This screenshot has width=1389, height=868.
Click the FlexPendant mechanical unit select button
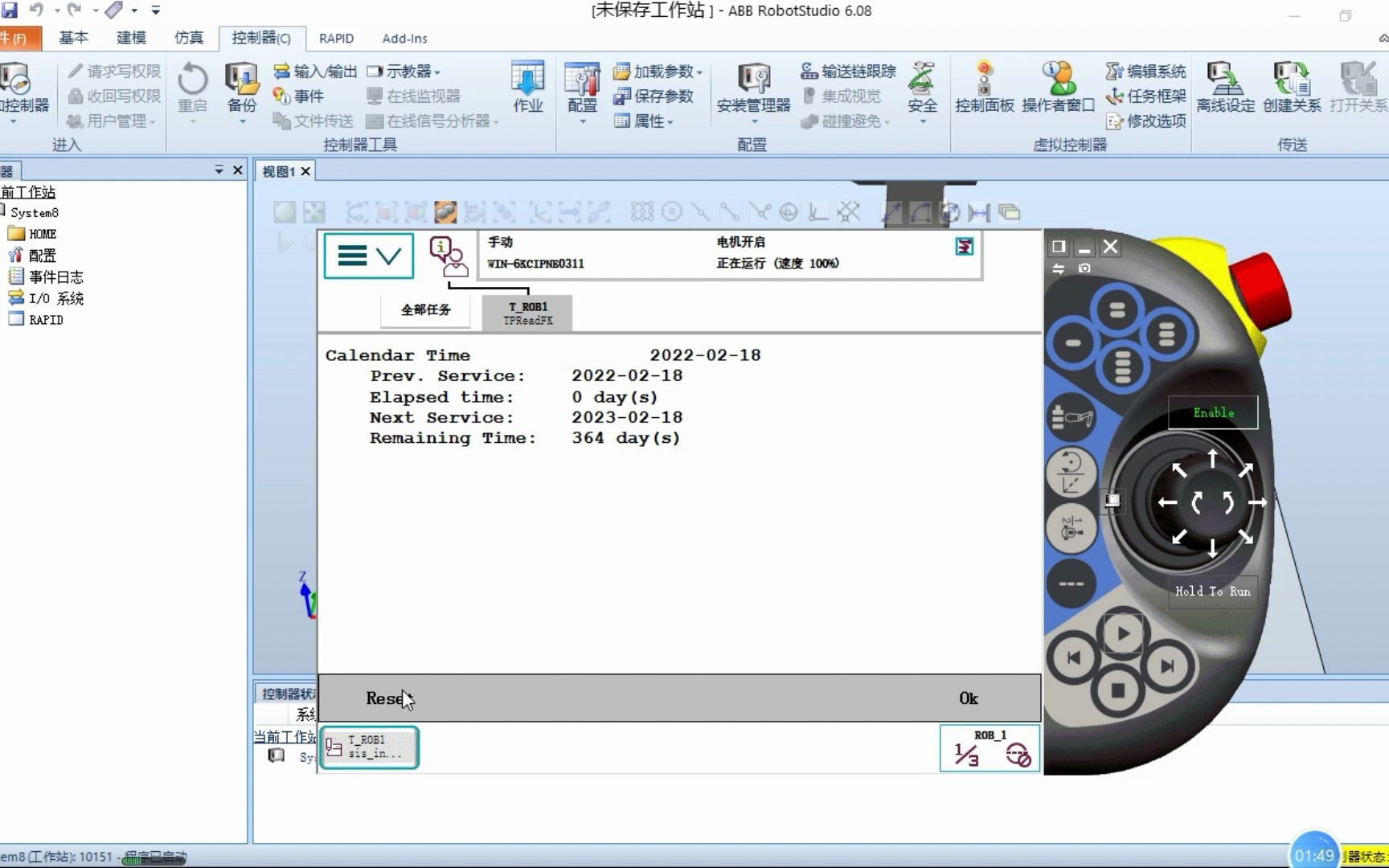(x=1071, y=417)
